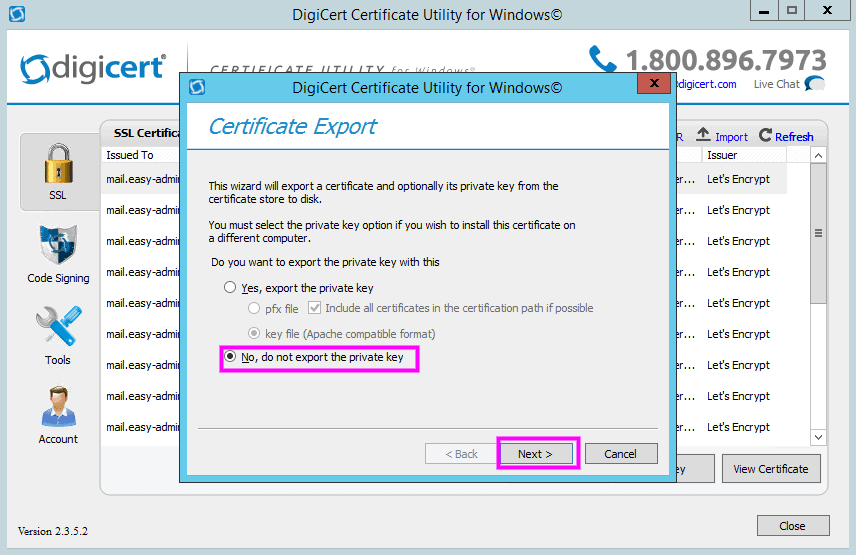
Task: Open the Account section
Action: pyautogui.click(x=58, y=416)
